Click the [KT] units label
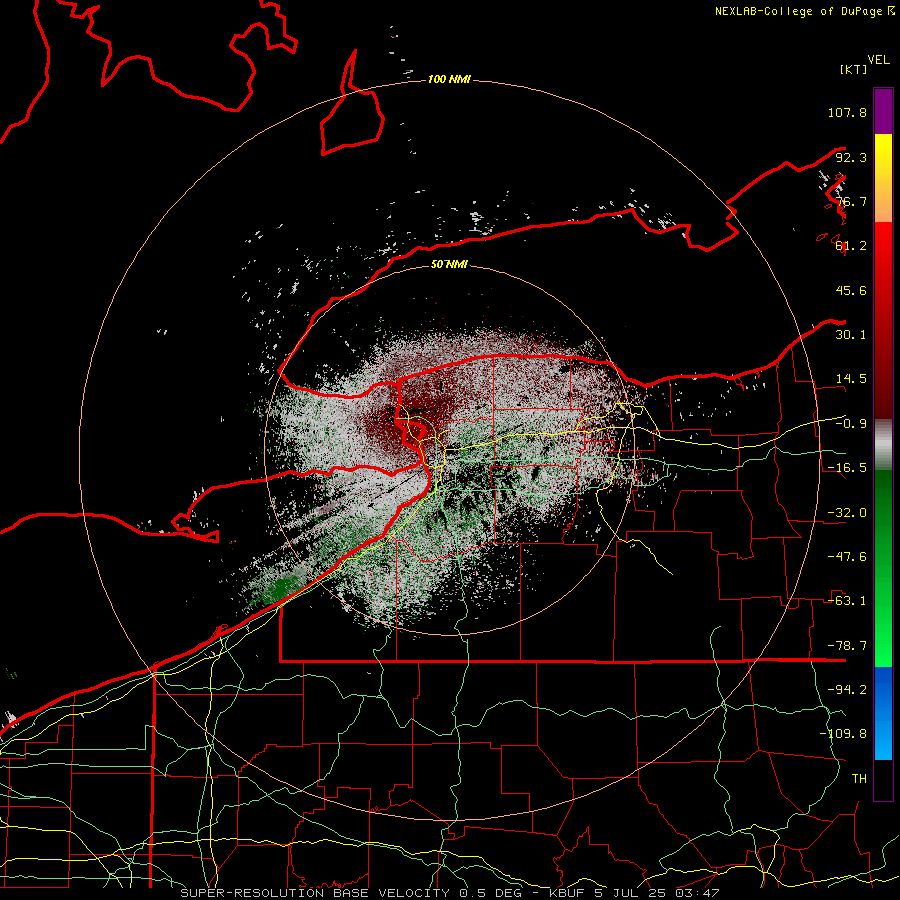The image size is (900, 900). [854, 69]
